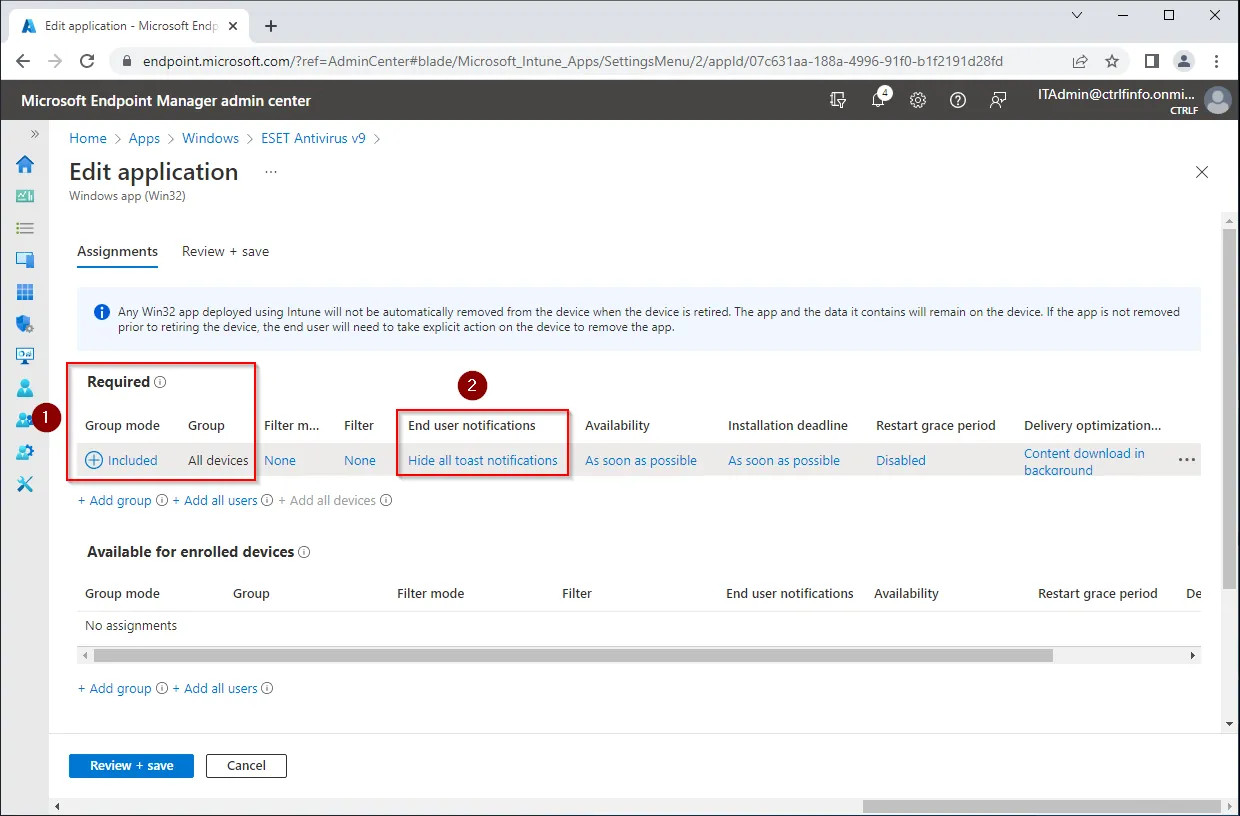Image resolution: width=1240 pixels, height=816 pixels.
Task: Click info icon beside Add all users in Required
Action: click(267, 501)
